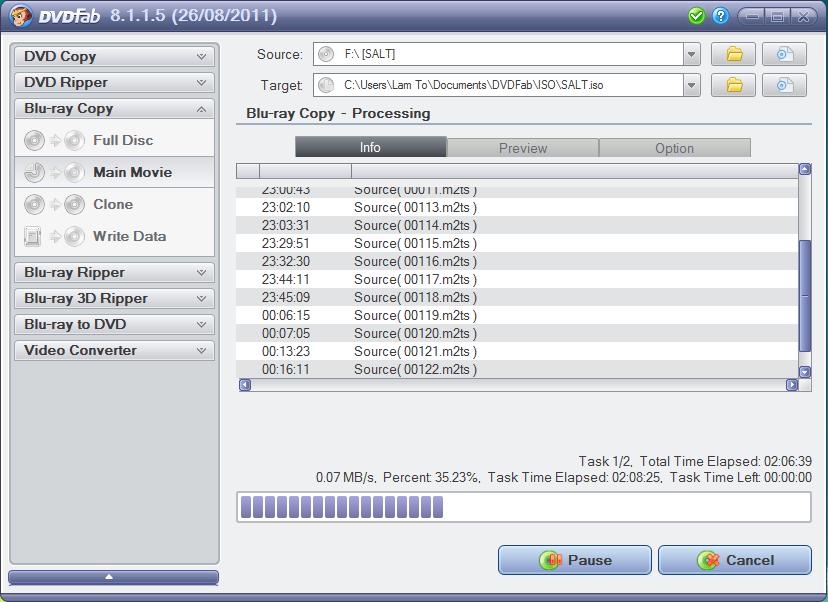Switch to the Option tab

(x=675, y=148)
